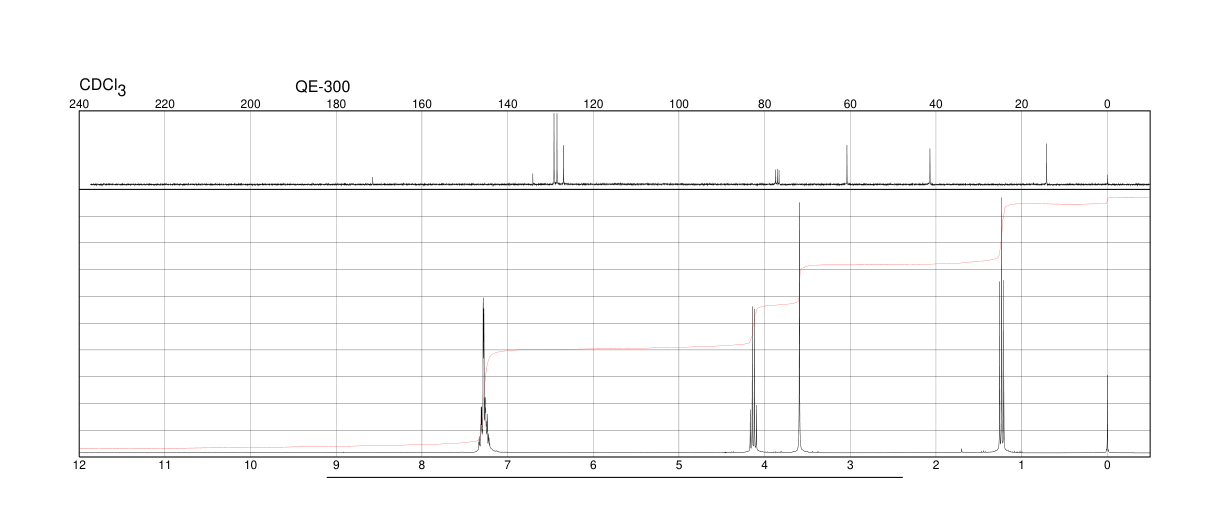Click the 8 ppm label on proton axis

tap(422, 466)
